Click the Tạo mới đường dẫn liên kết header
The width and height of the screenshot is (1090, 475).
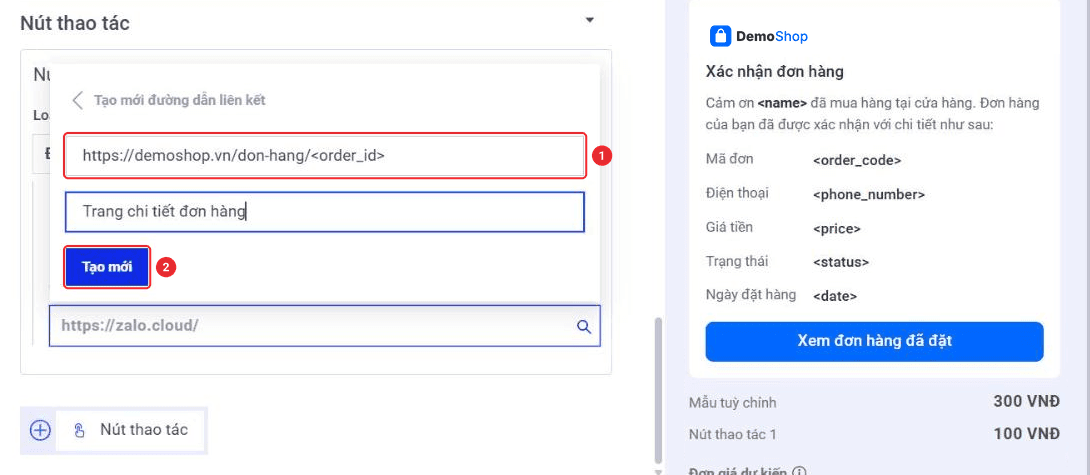tap(179, 100)
